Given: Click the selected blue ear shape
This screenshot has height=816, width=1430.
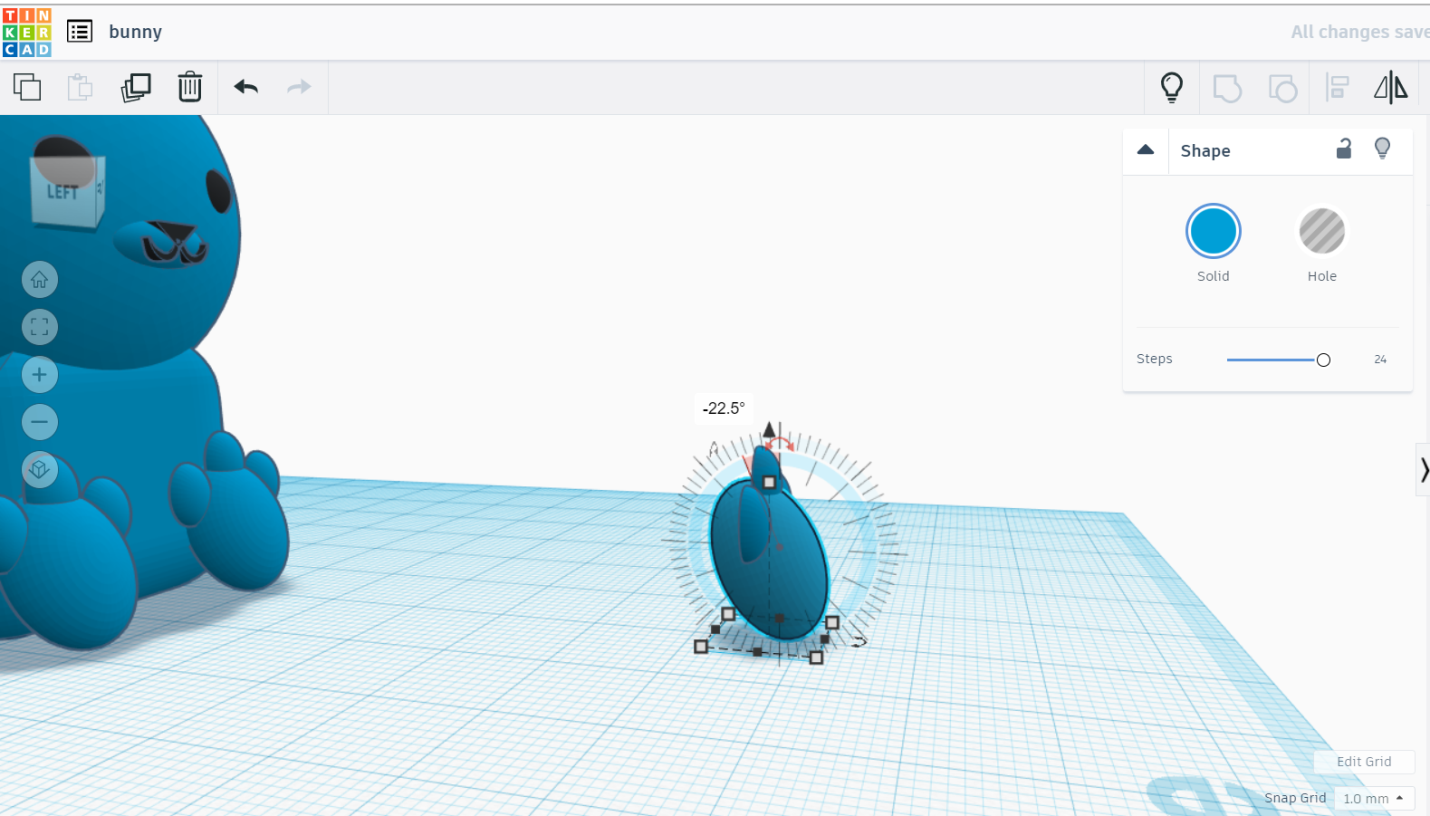Looking at the screenshot, I should click(x=770, y=558).
